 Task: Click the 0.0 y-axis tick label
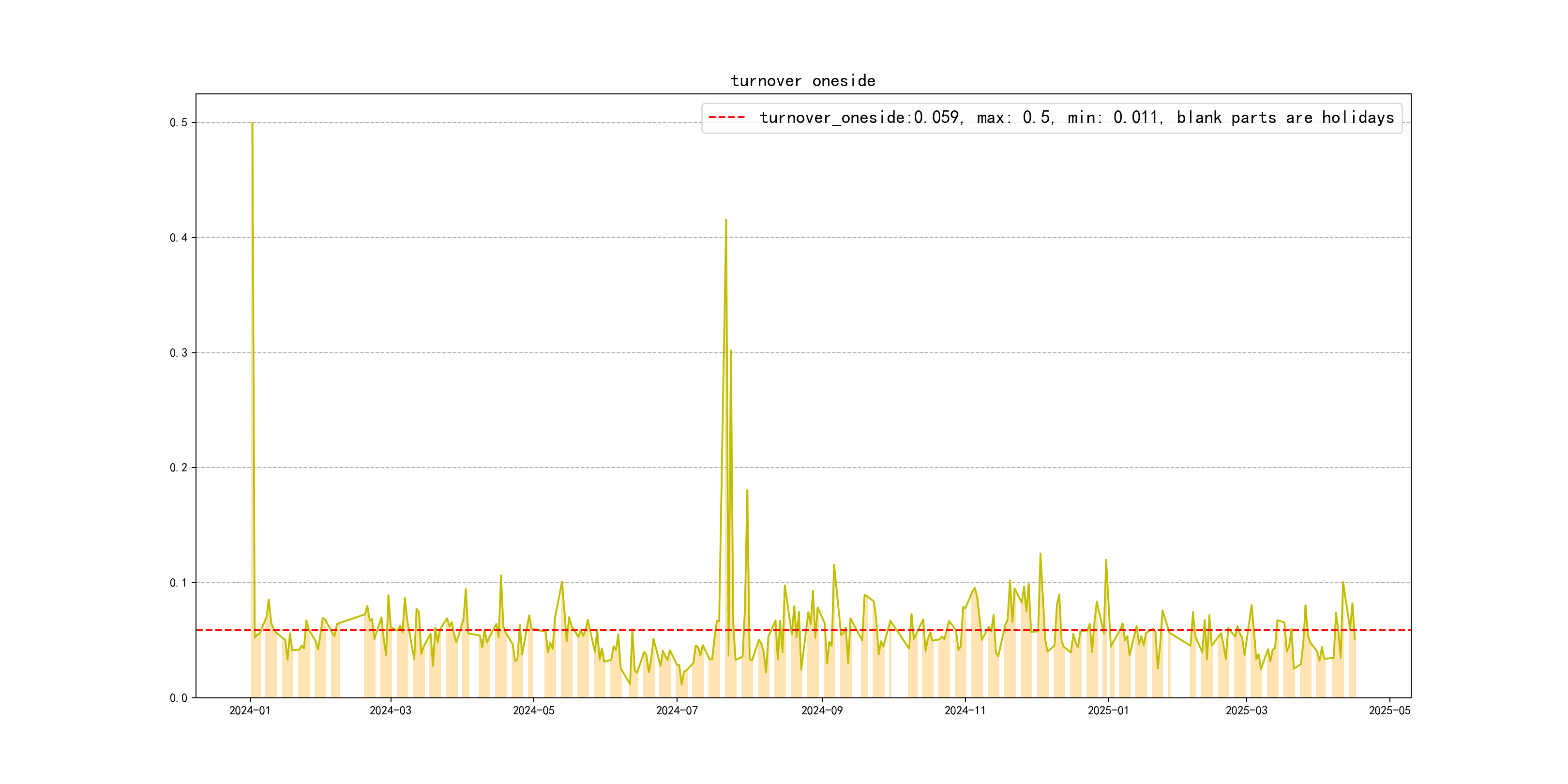coord(179,698)
